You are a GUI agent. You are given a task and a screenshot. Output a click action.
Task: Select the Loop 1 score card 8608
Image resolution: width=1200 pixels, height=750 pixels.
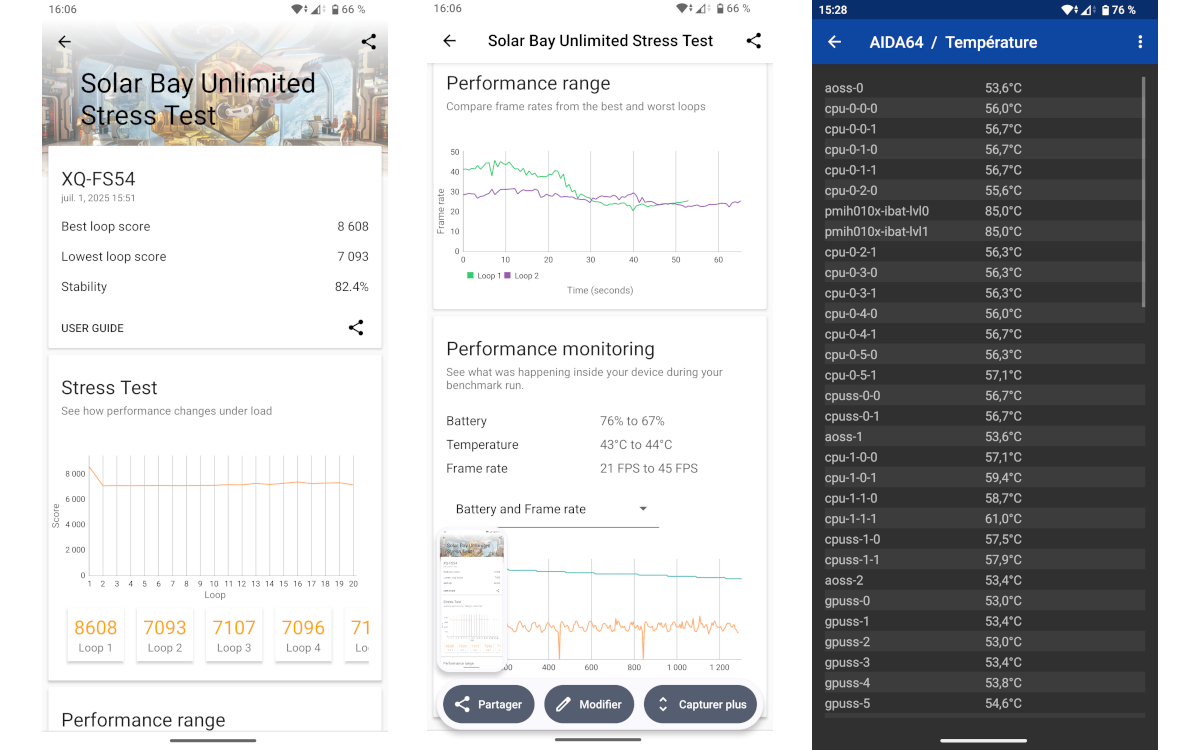pyautogui.click(x=96, y=634)
